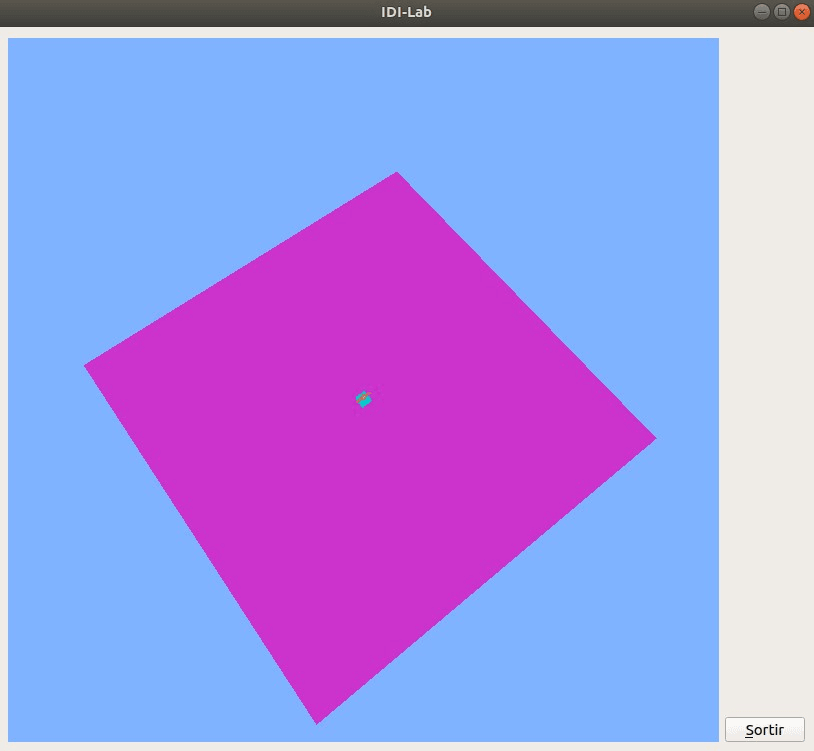
Task: Minimize the IDI-Lab window
Action: pos(762,12)
